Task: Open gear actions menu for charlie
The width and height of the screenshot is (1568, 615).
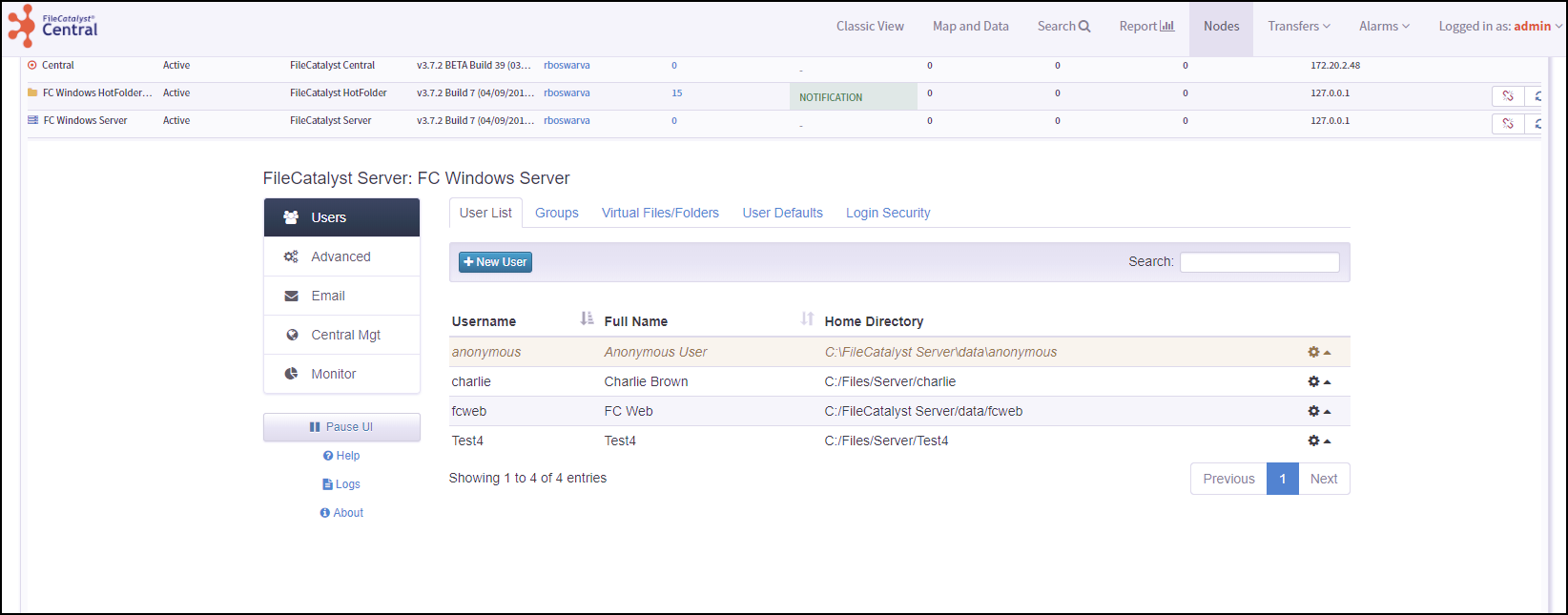Action: point(1319,381)
